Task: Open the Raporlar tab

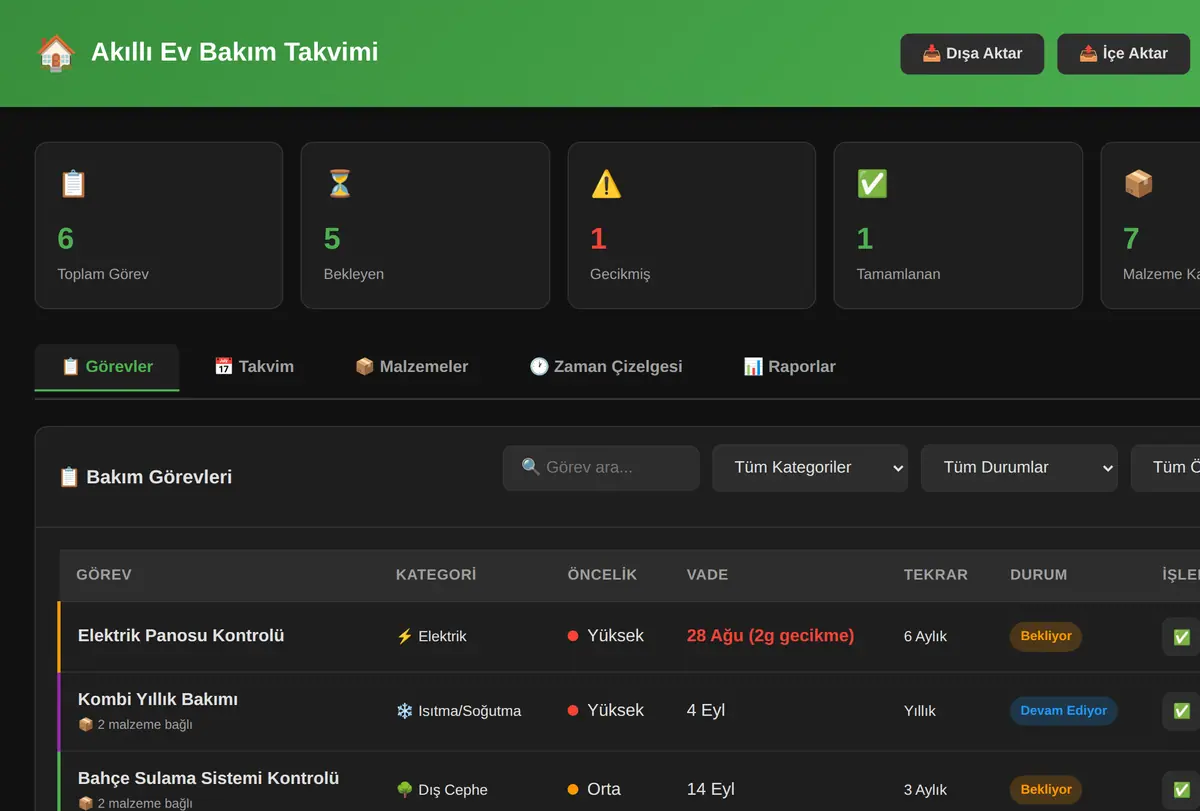Action: [x=789, y=367]
